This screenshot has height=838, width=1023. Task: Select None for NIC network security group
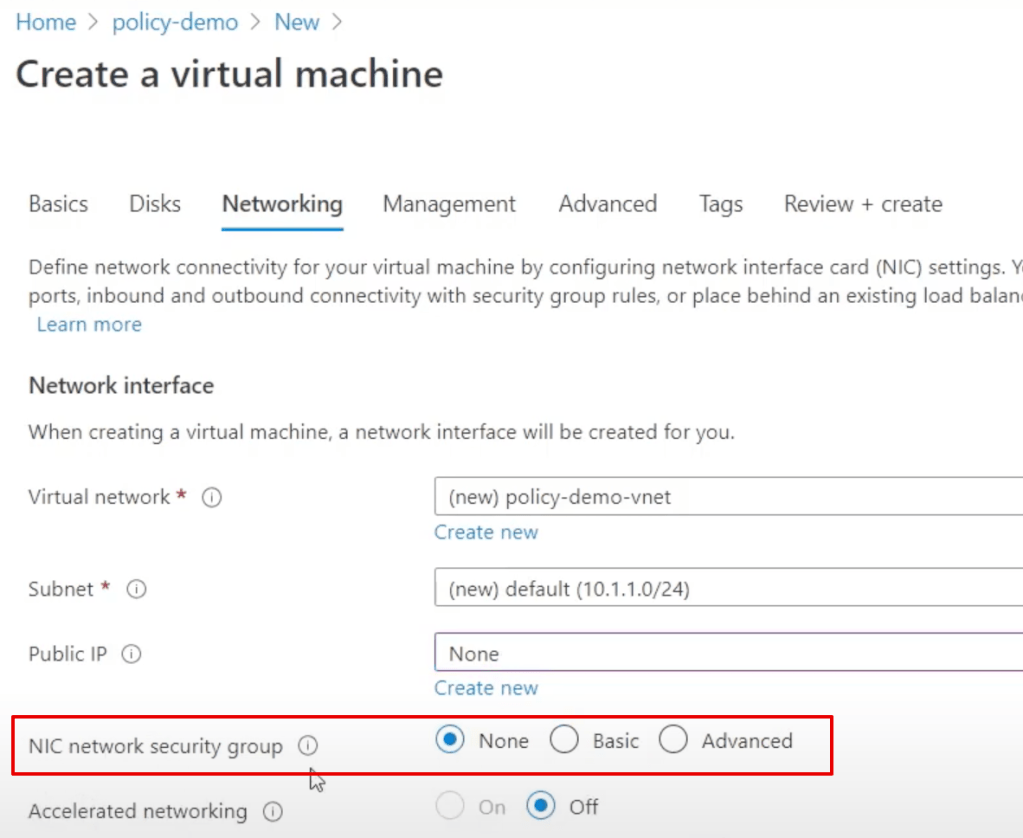[x=451, y=741]
